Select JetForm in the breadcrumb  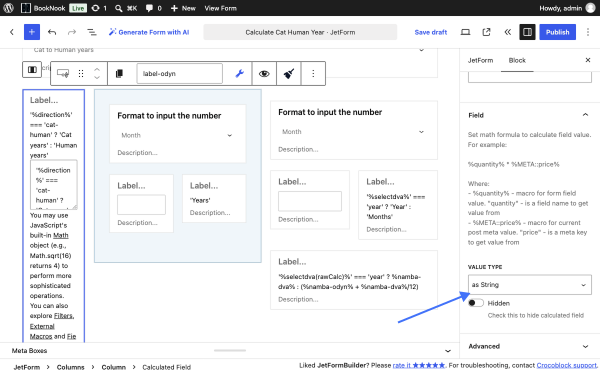point(26,367)
